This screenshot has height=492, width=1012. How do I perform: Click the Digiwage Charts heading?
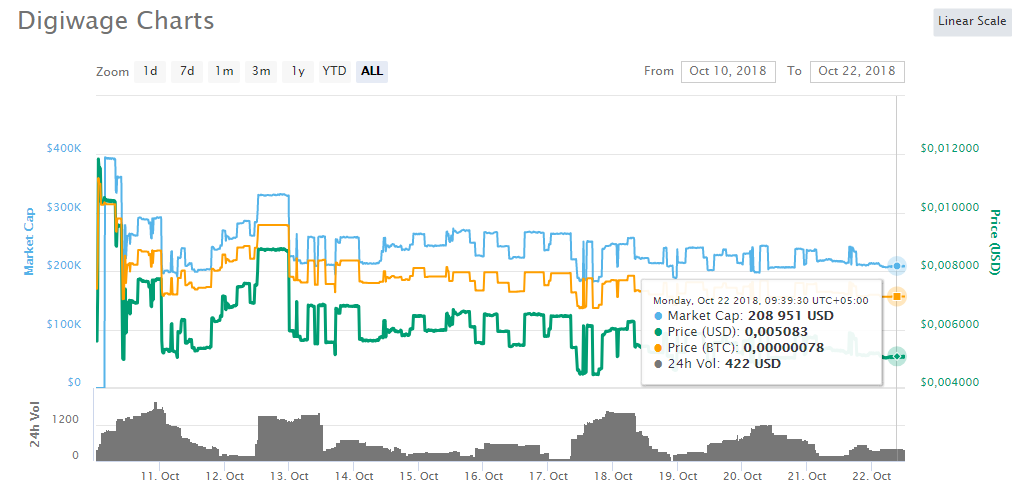tap(116, 21)
